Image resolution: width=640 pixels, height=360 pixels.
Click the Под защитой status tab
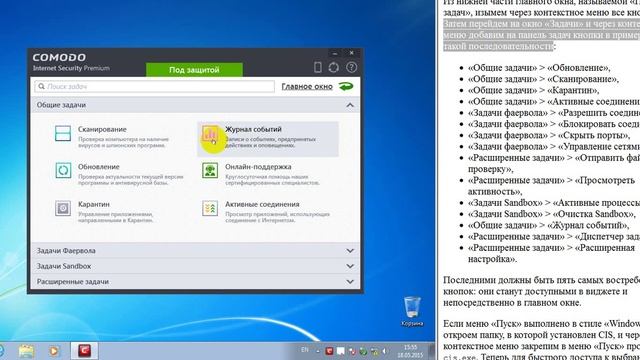pos(194,70)
